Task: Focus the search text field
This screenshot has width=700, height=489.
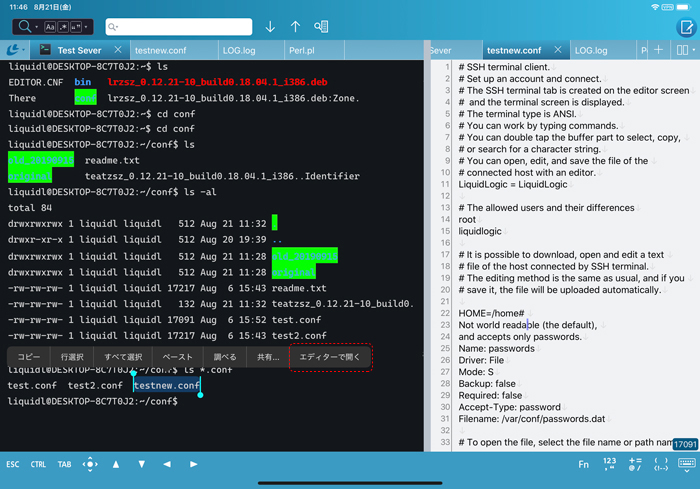Action: pyautogui.click(x=180, y=26)
